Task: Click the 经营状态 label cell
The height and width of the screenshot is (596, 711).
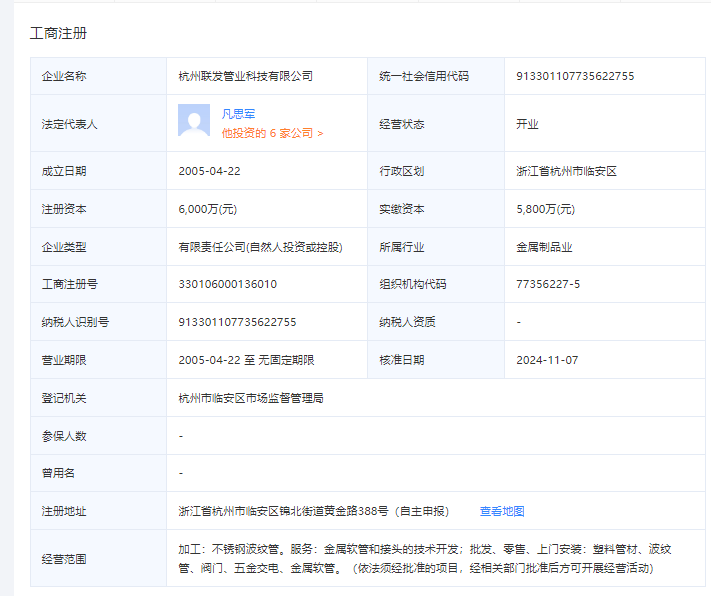Action: pyautogui.click(x=436, y=124)
